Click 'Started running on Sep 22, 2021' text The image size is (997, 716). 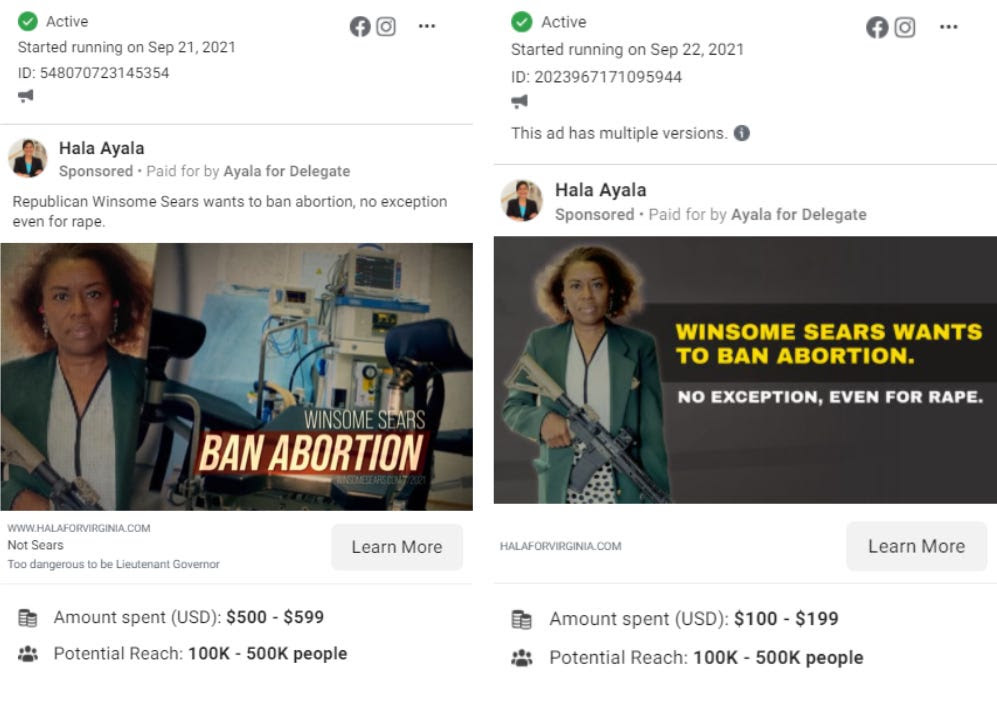pyautogui.click(x=628, y=50)
